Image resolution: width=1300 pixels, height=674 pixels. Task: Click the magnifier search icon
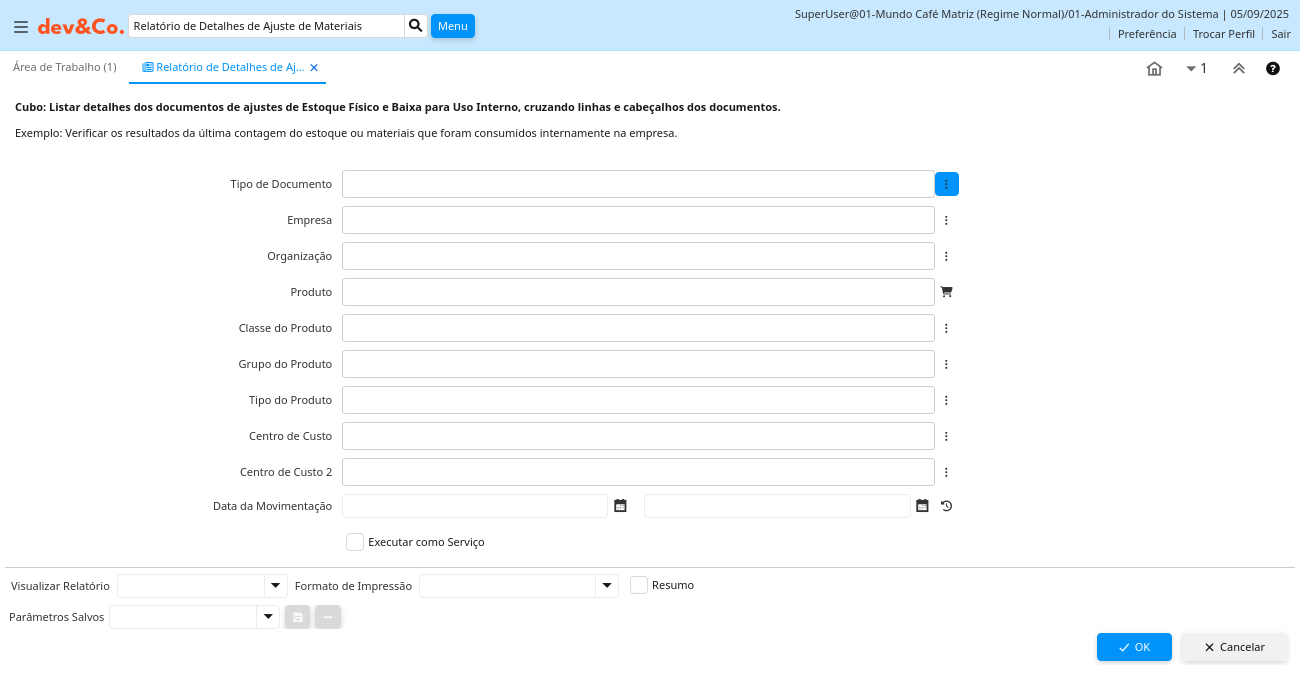(x=416, y=26)
